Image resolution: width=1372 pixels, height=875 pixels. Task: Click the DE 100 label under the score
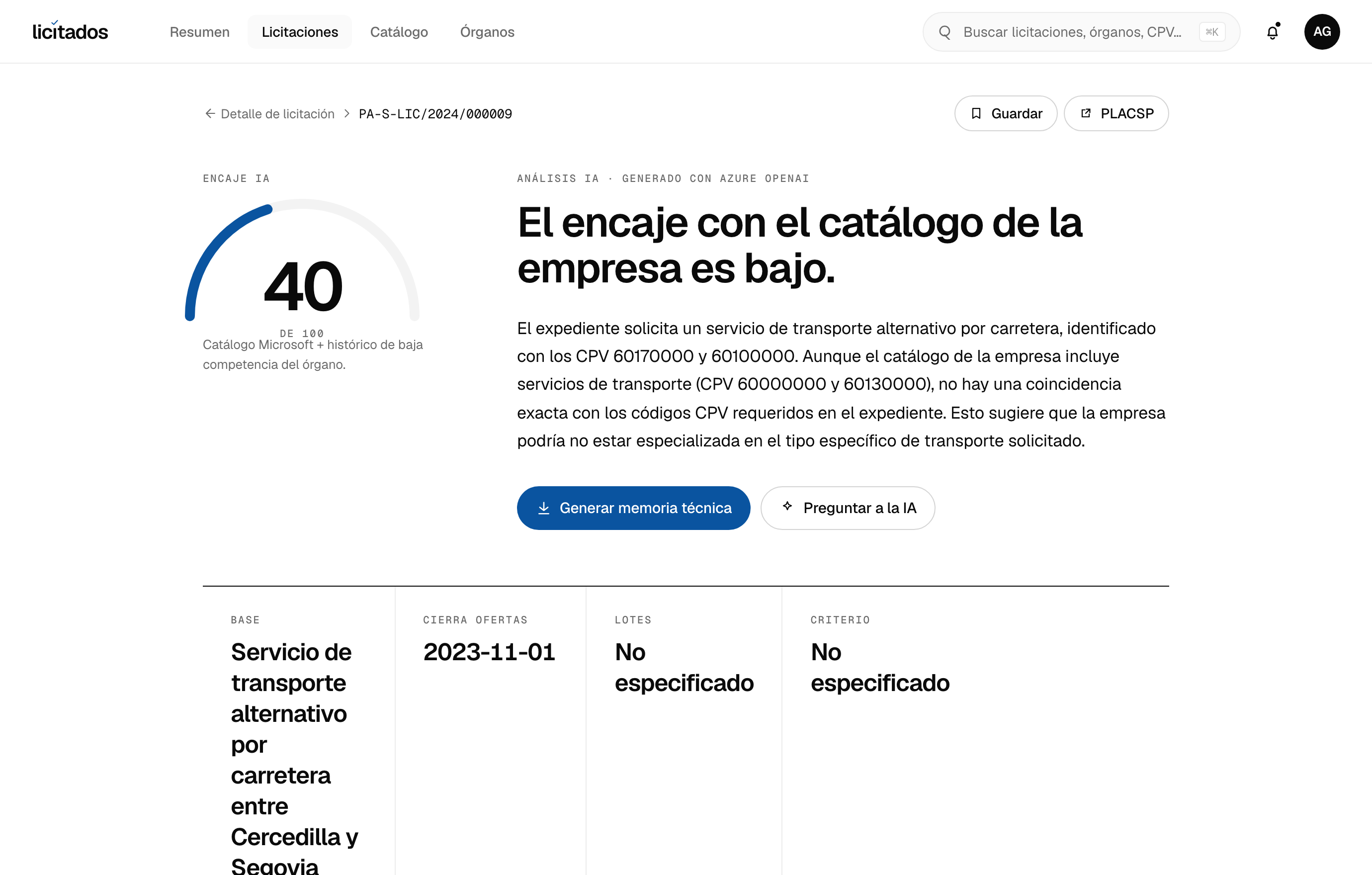[x=301, y=333]
